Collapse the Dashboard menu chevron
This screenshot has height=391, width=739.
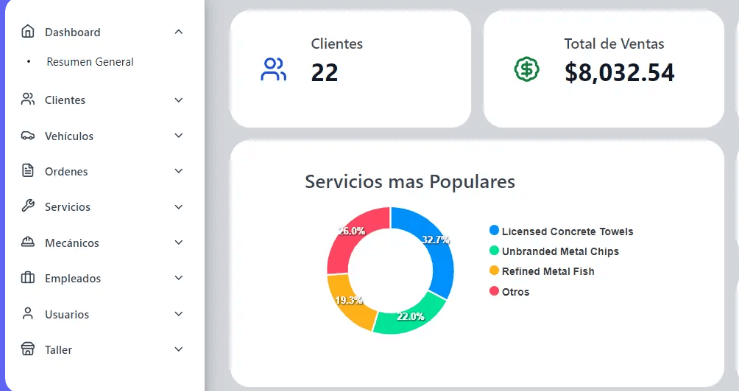[179, 32]
